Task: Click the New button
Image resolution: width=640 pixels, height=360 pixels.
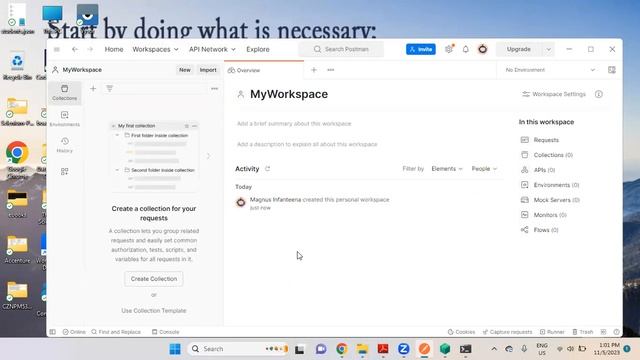Action: pos(184,70)
